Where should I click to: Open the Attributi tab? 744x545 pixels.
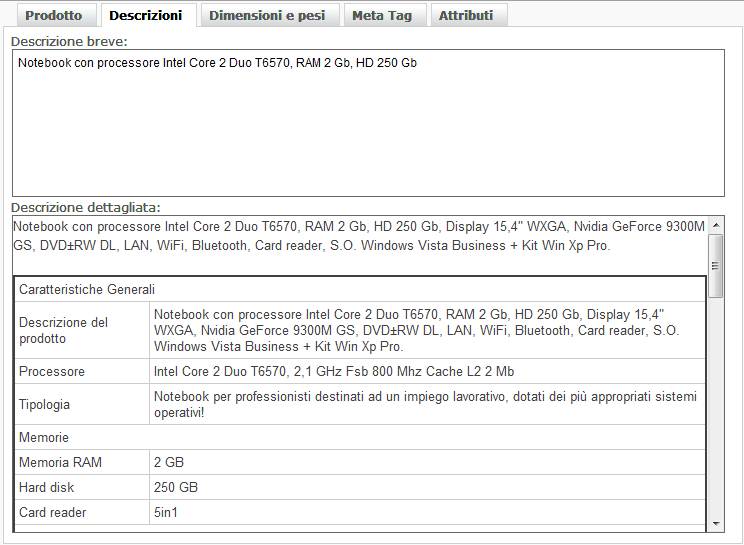coord(466,15)
